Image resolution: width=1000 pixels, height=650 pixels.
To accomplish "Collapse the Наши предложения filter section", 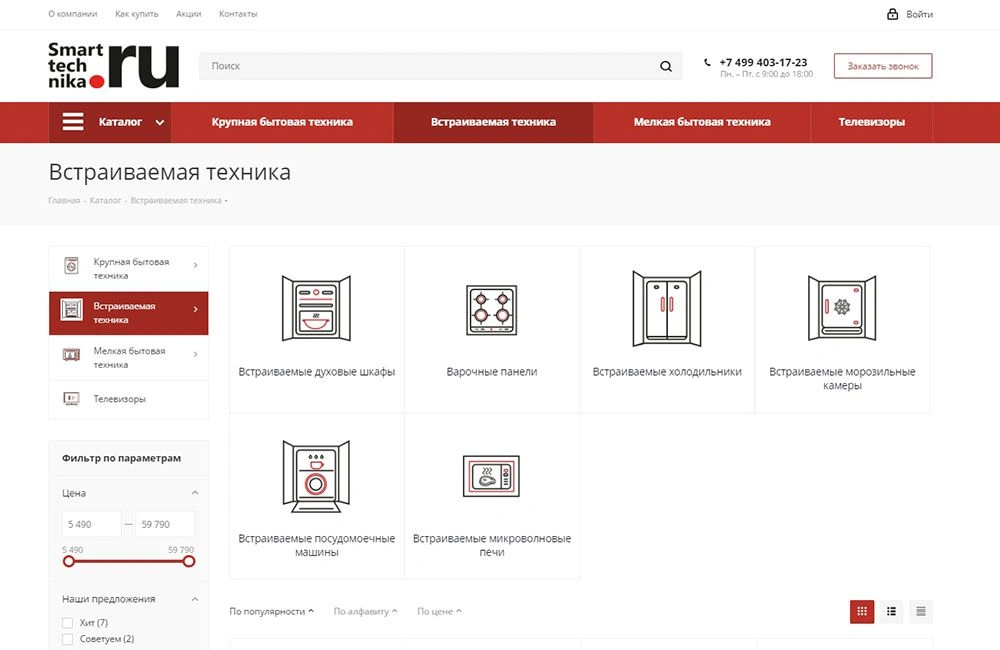I will coord(195,599).
